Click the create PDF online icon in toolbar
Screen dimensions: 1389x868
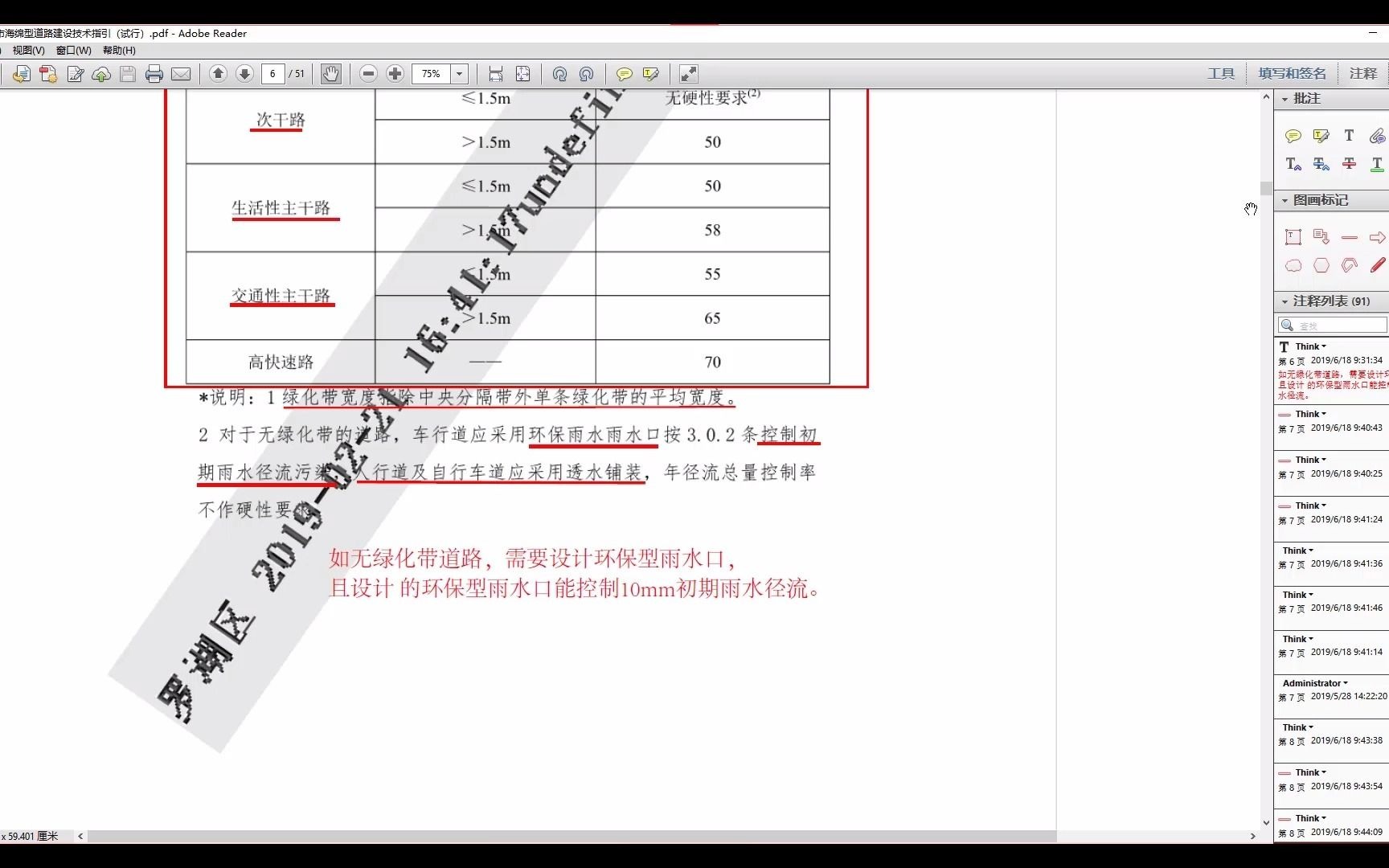[21, 74]
